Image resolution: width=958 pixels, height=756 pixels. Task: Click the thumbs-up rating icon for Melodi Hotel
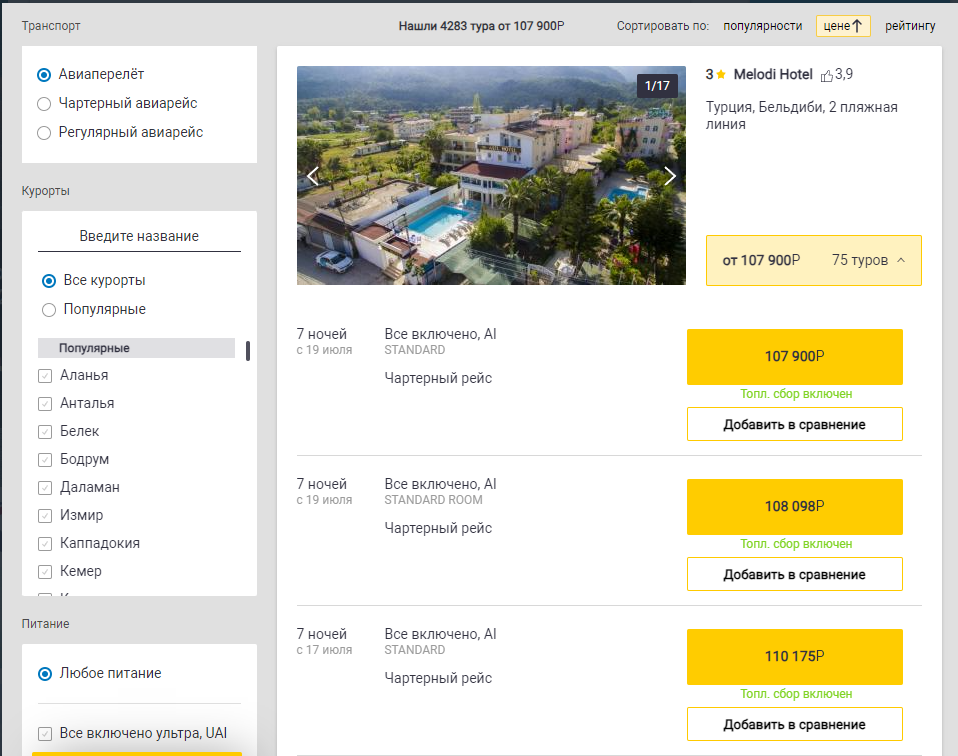pyautogui.click(x=827, y=75)
